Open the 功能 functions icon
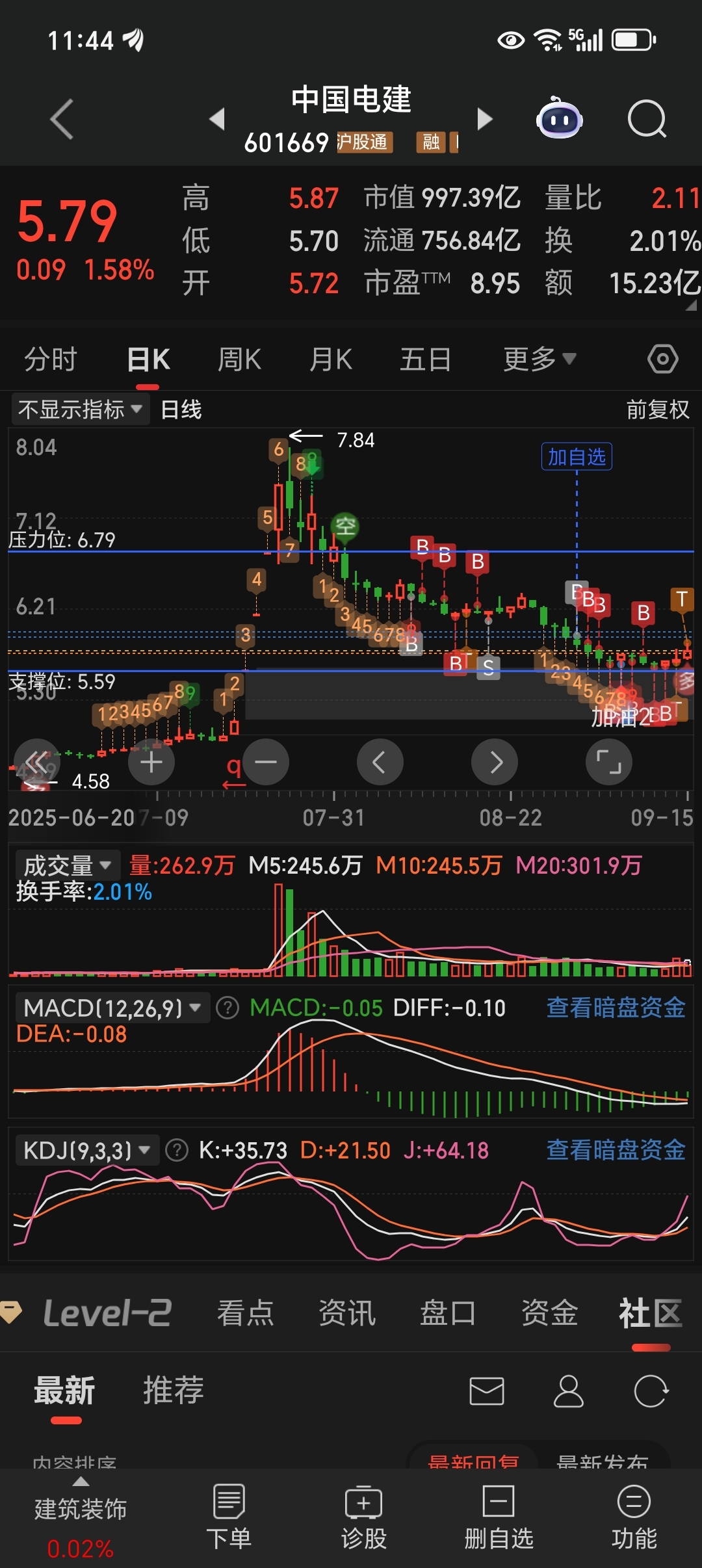702x1568 pixels. coord(634,1517)
